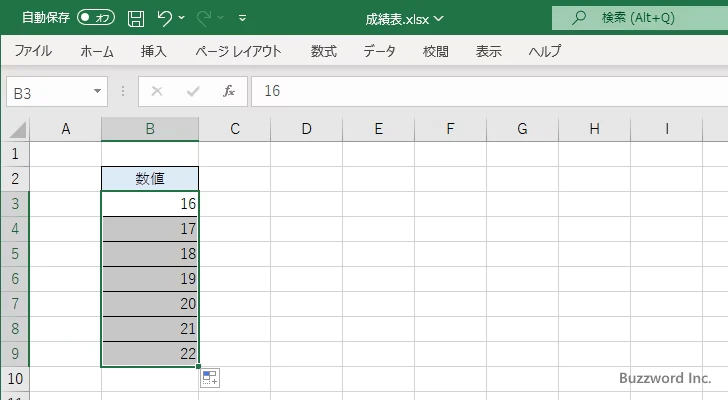Select row 9 header

(15, 354)
